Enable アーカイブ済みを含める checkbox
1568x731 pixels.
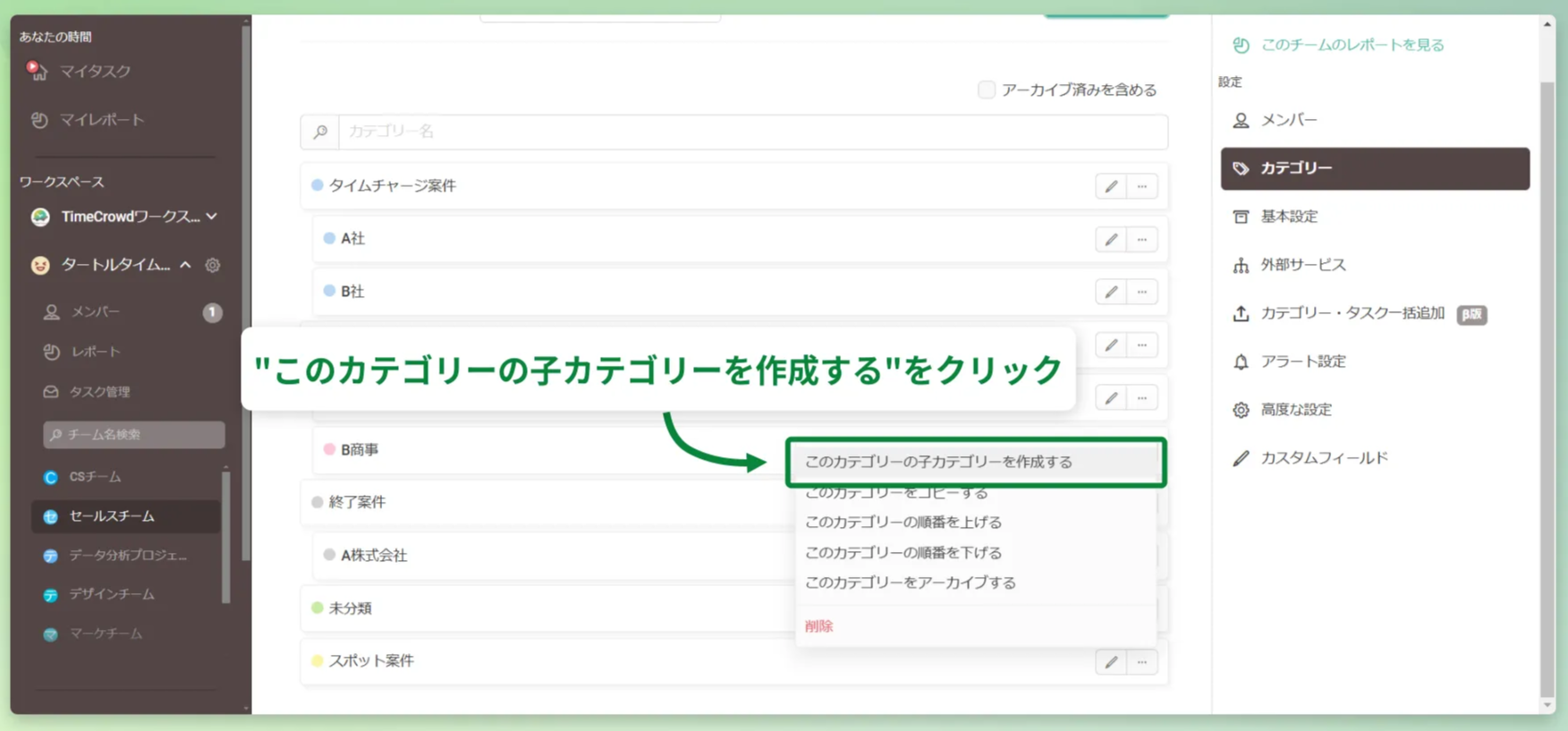[986, 89]
